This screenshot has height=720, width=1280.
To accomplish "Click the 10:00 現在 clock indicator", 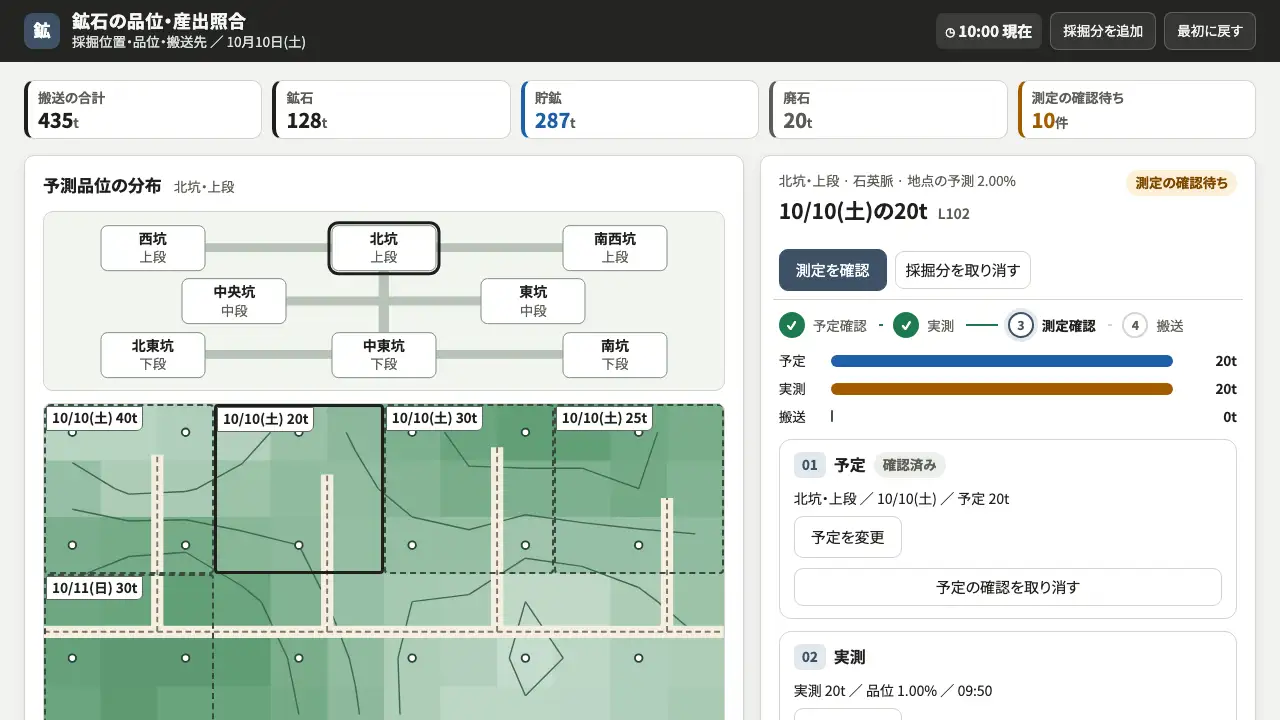I will pos(989,31).
